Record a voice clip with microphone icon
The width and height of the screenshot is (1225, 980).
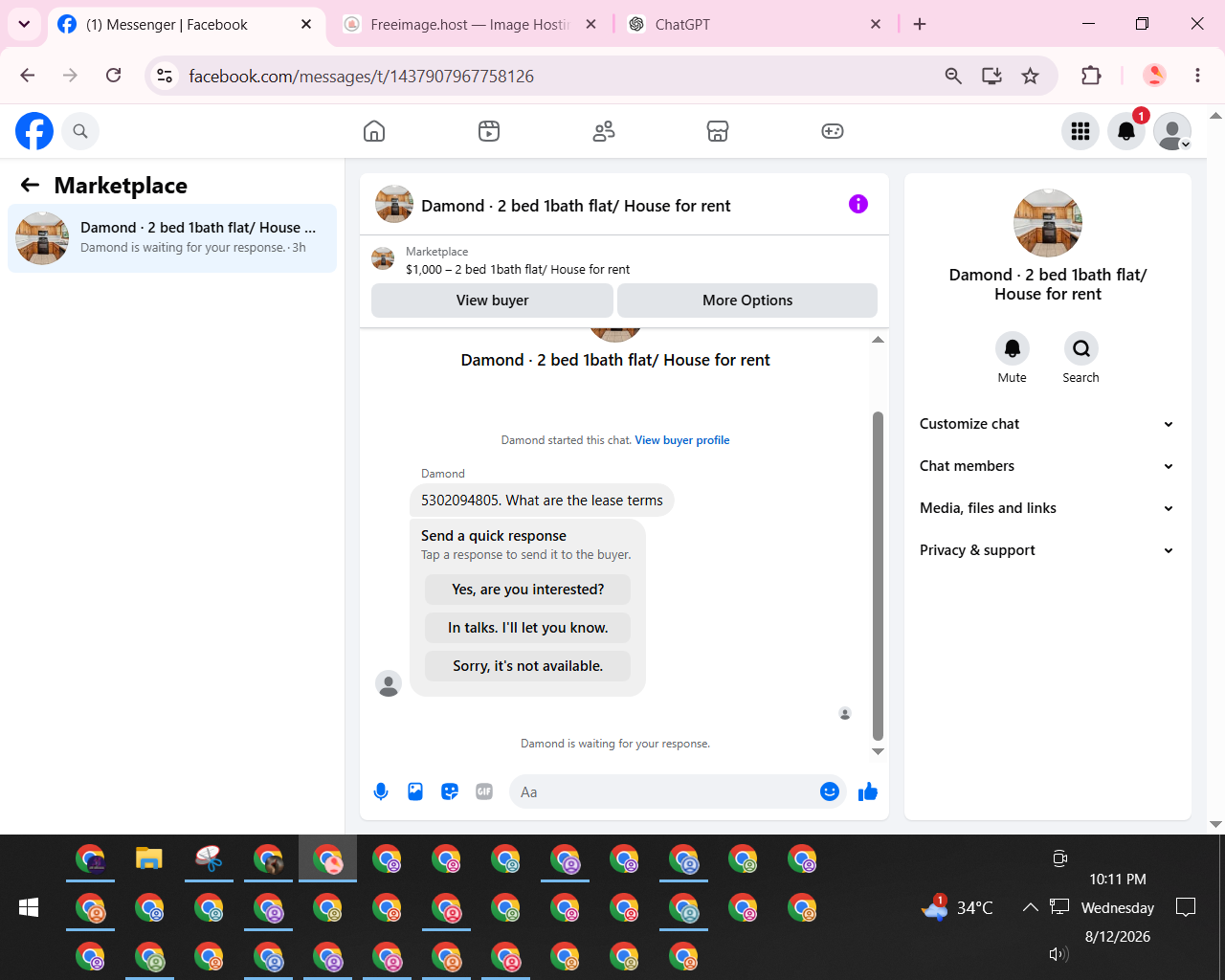pyautogui.click(x=381, y=791)
